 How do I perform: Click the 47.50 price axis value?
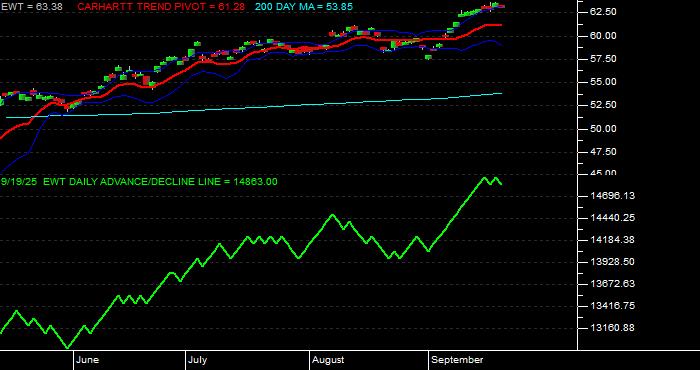tap(604, 152)
